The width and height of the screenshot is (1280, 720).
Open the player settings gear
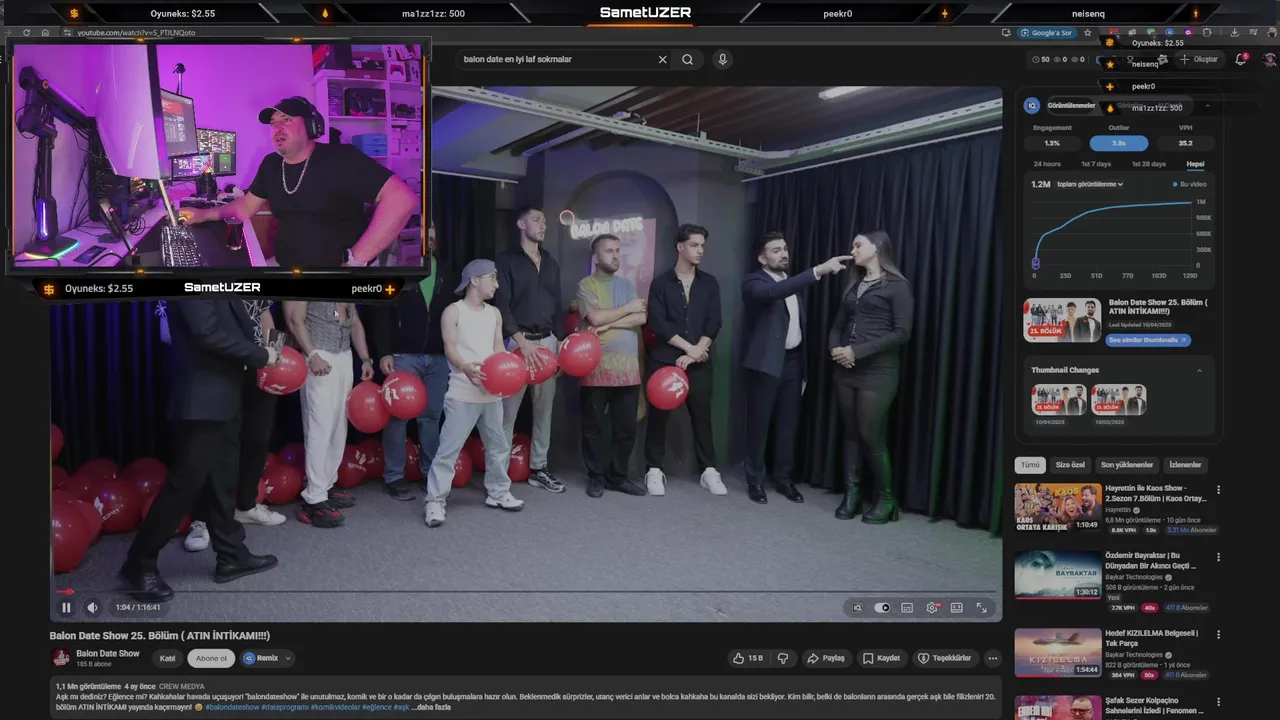932,607
